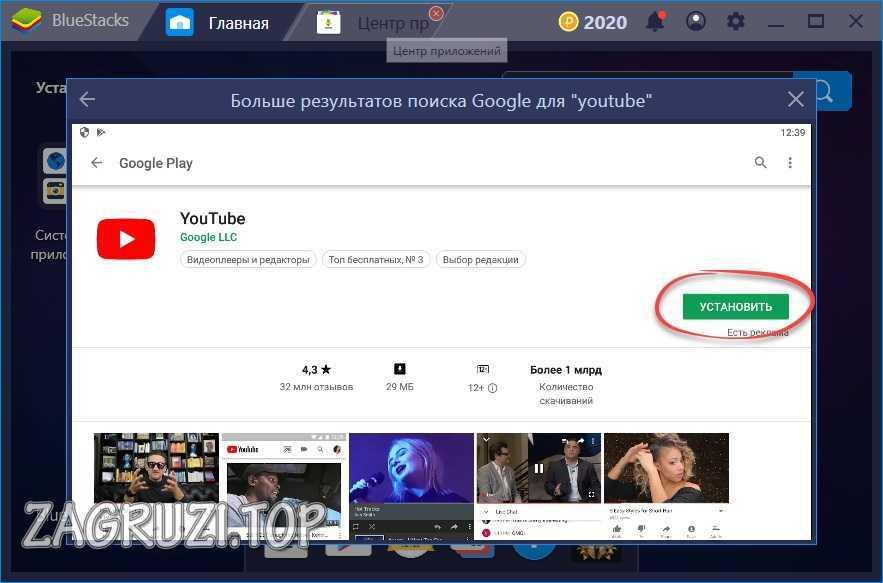Click the gold coin points icon
The width and height of the screenshot is (883, 583).
pos(568,22)
